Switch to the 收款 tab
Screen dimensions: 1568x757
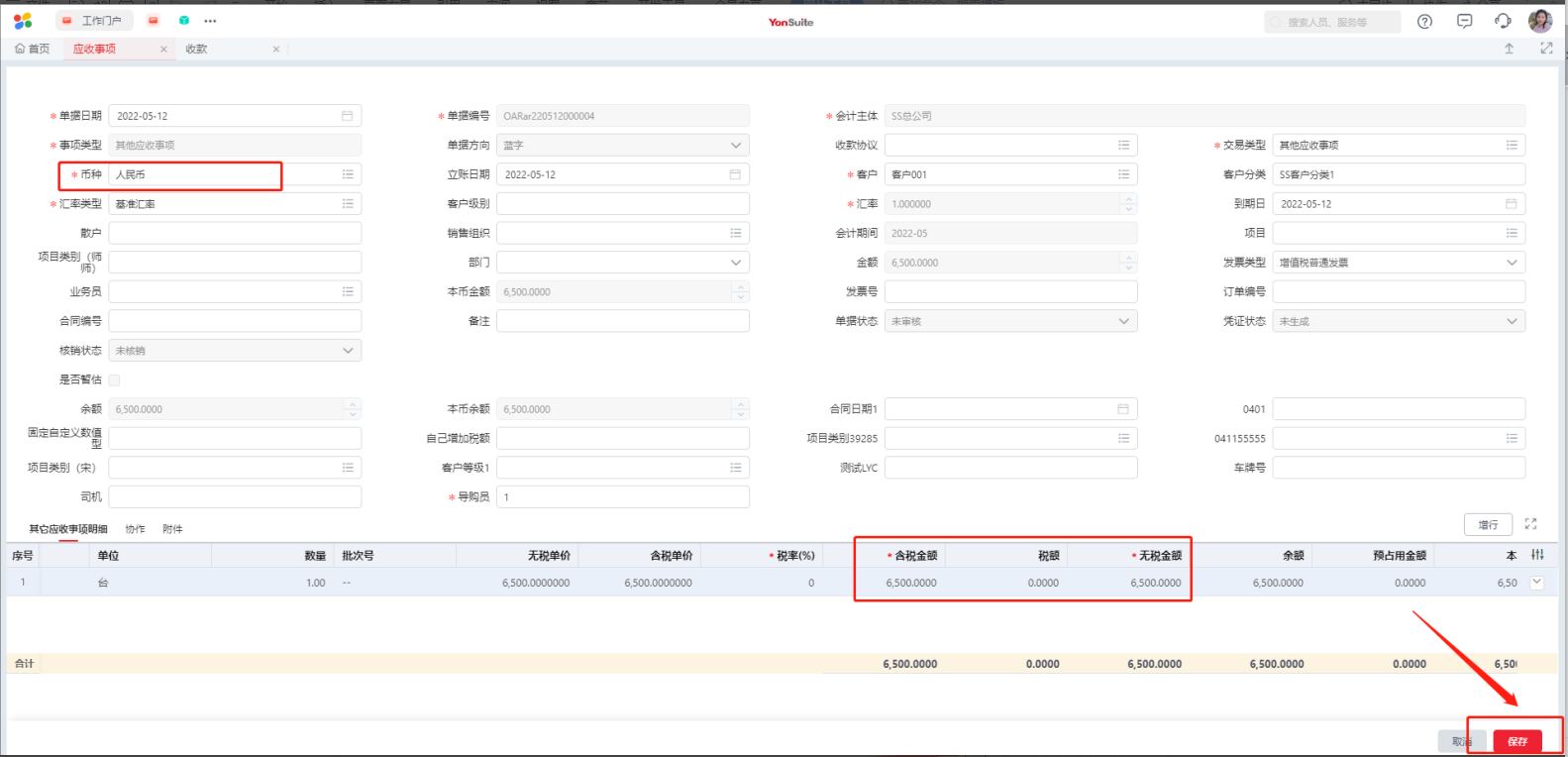[x=197, y=49]
